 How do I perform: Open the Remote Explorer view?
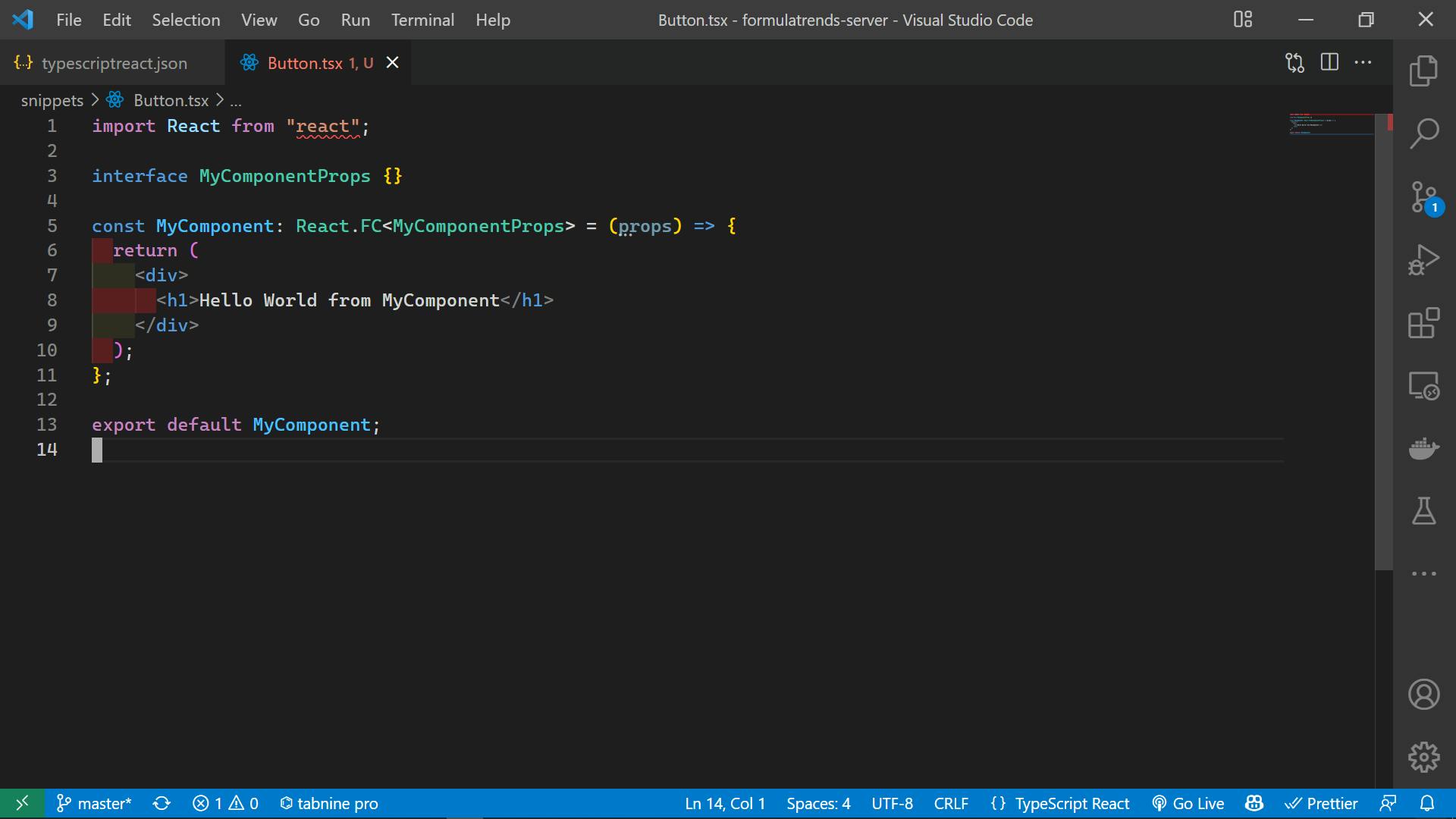click(1423, 386)
